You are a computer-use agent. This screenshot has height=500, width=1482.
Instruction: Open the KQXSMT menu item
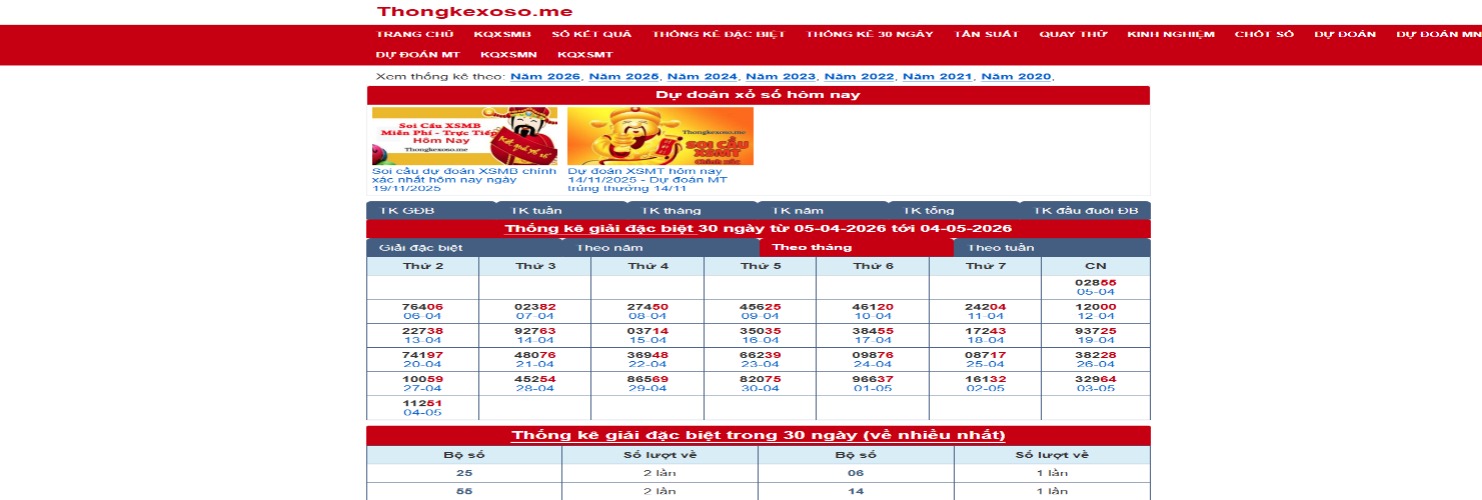click(x=585, y=54)
